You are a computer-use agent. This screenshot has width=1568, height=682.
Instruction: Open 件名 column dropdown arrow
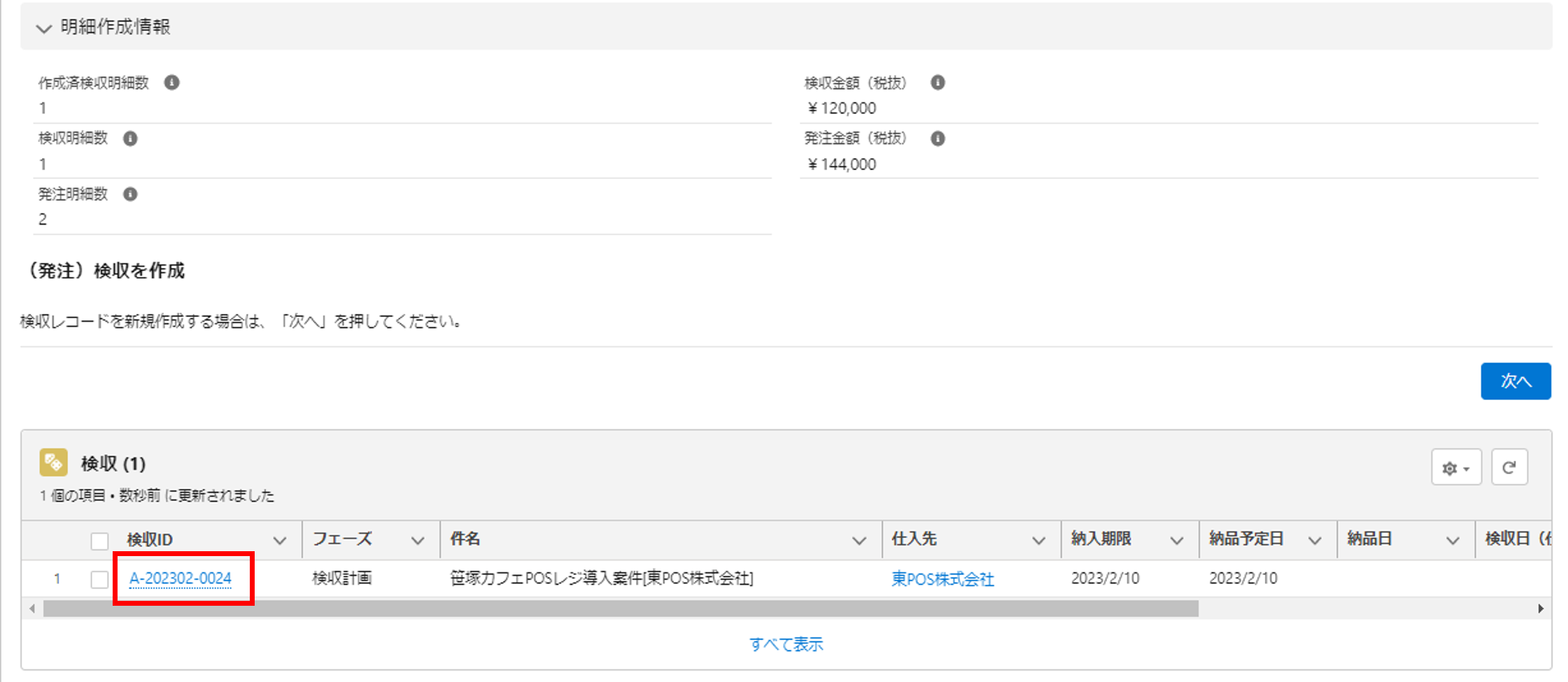point(859,540)
